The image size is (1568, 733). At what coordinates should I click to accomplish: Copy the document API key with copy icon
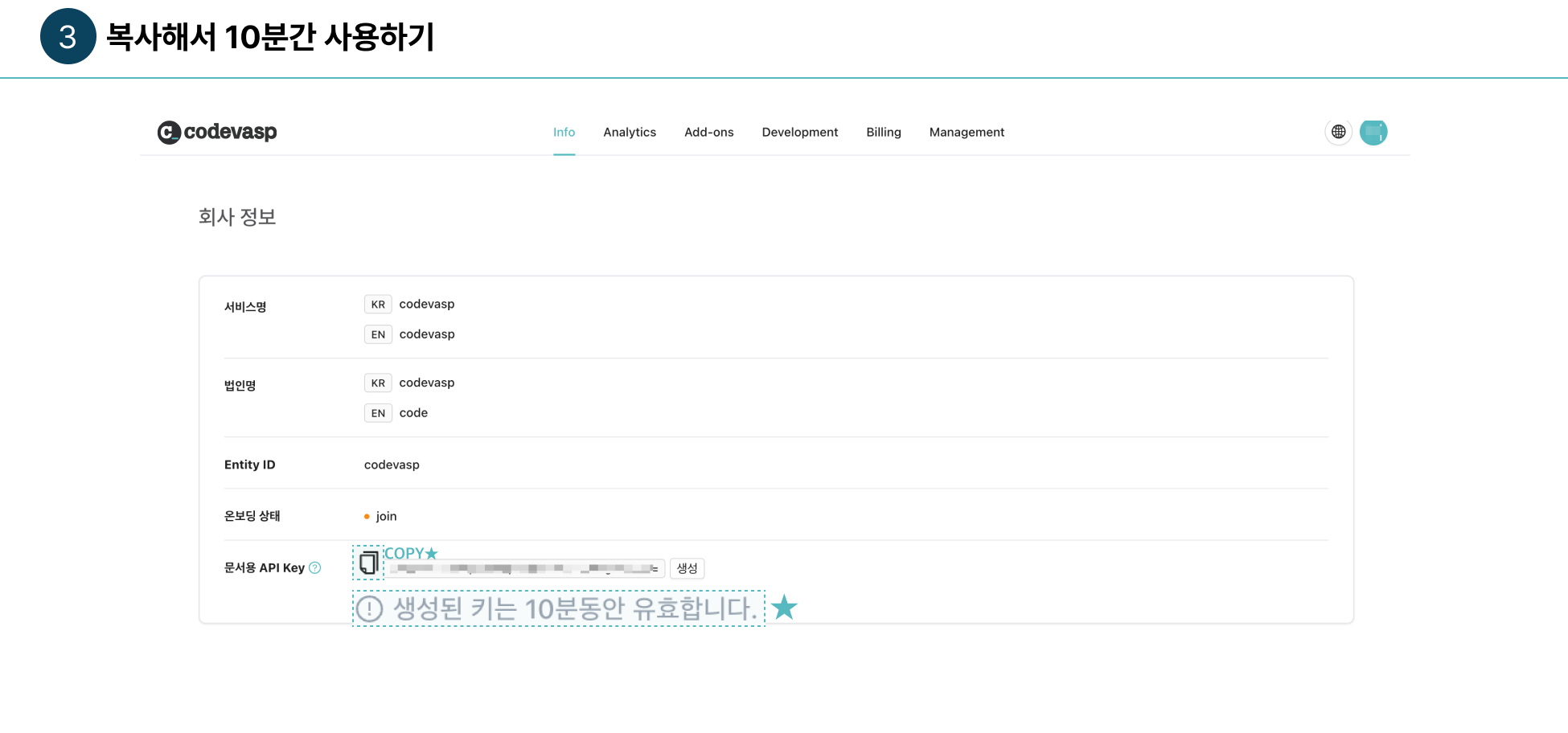click(368, 563)
